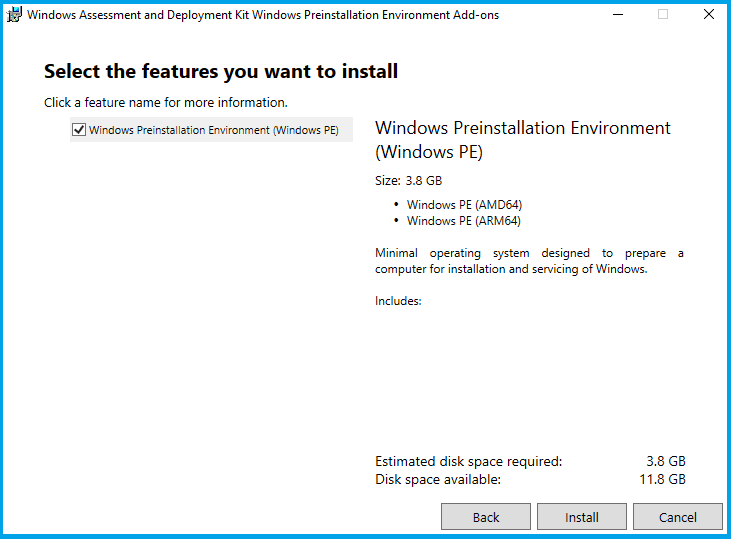The width and height of the screenshot is (731, 540).
Task: Select the Windows Preinstallation Environment feature name
Action: pyautogui.click(x=213, y=130)
